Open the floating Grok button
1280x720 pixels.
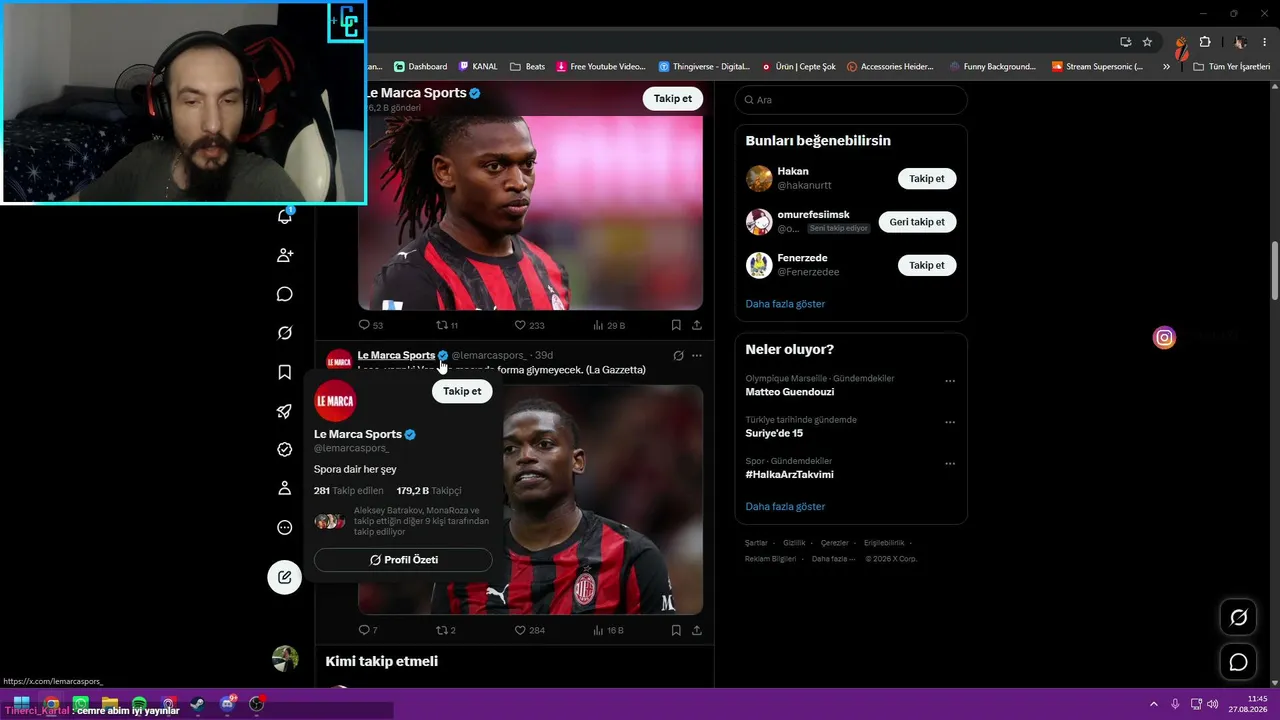1238,618
